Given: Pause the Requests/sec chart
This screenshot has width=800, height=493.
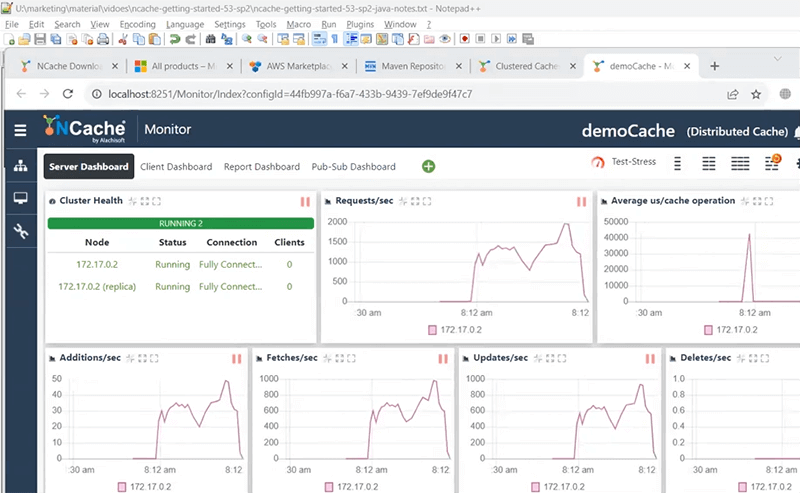Looking at the screenshot, I should tap(581, 202).
